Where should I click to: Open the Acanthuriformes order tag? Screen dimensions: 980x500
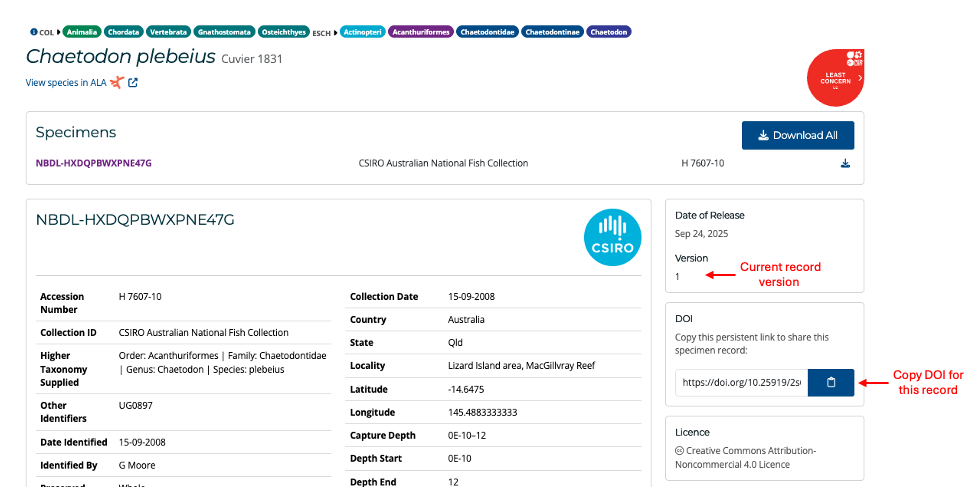tap(421, 32)
